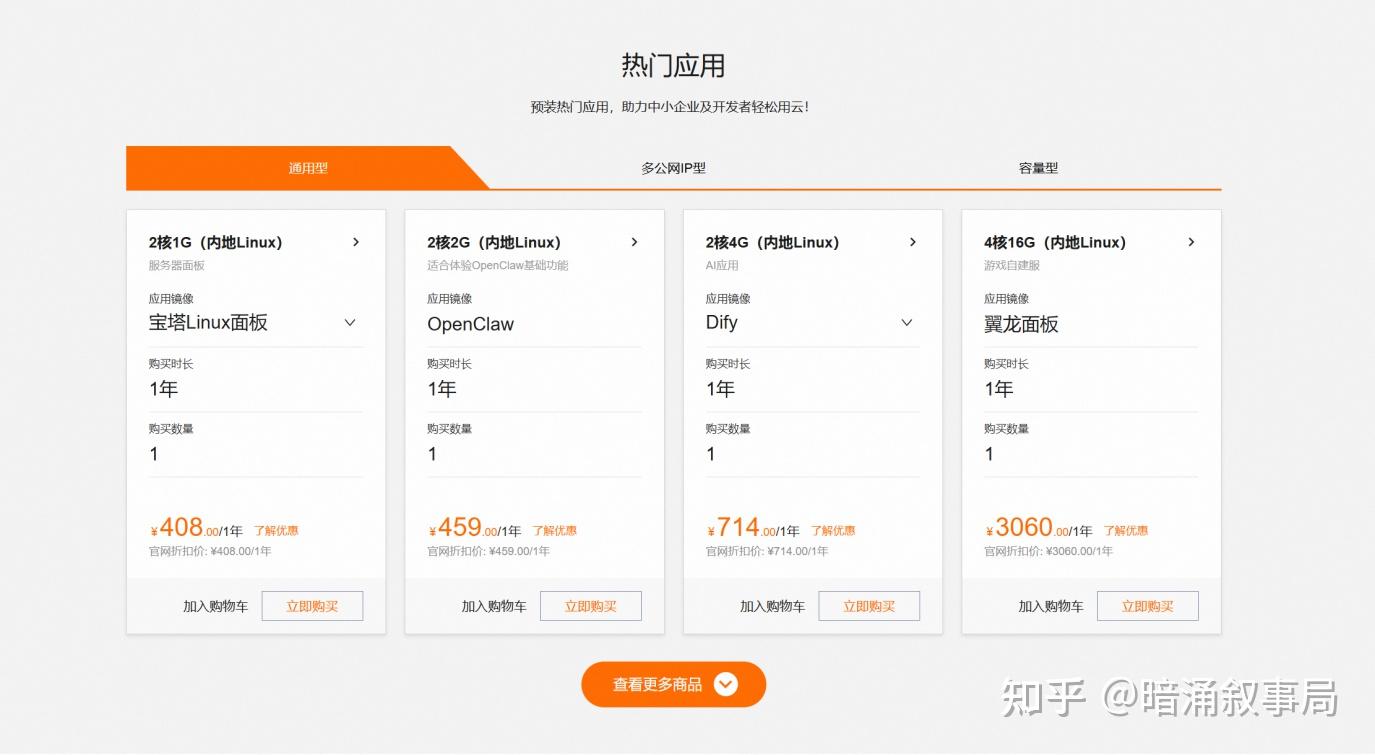Click the 服务器面板 subtitle

pyautogui.click(x=177, y=266)
